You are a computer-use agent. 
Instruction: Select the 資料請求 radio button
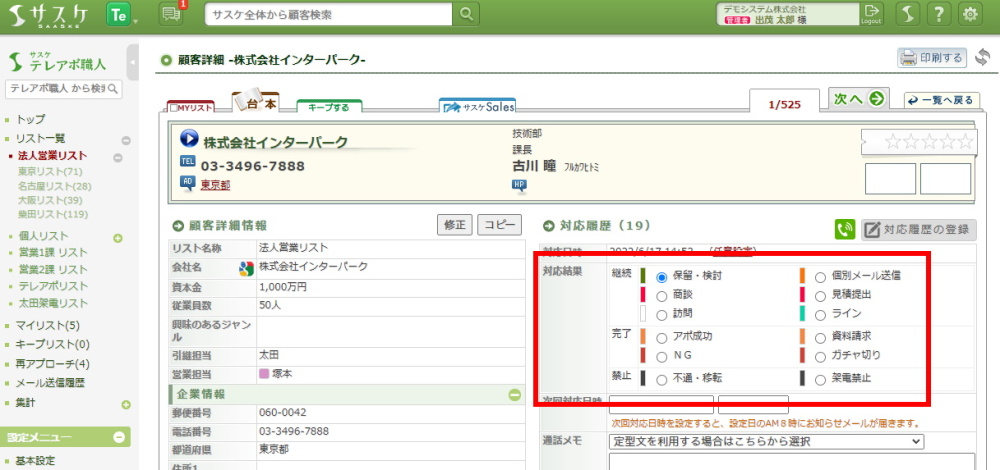pyautogui.click(x=820, y=337)
